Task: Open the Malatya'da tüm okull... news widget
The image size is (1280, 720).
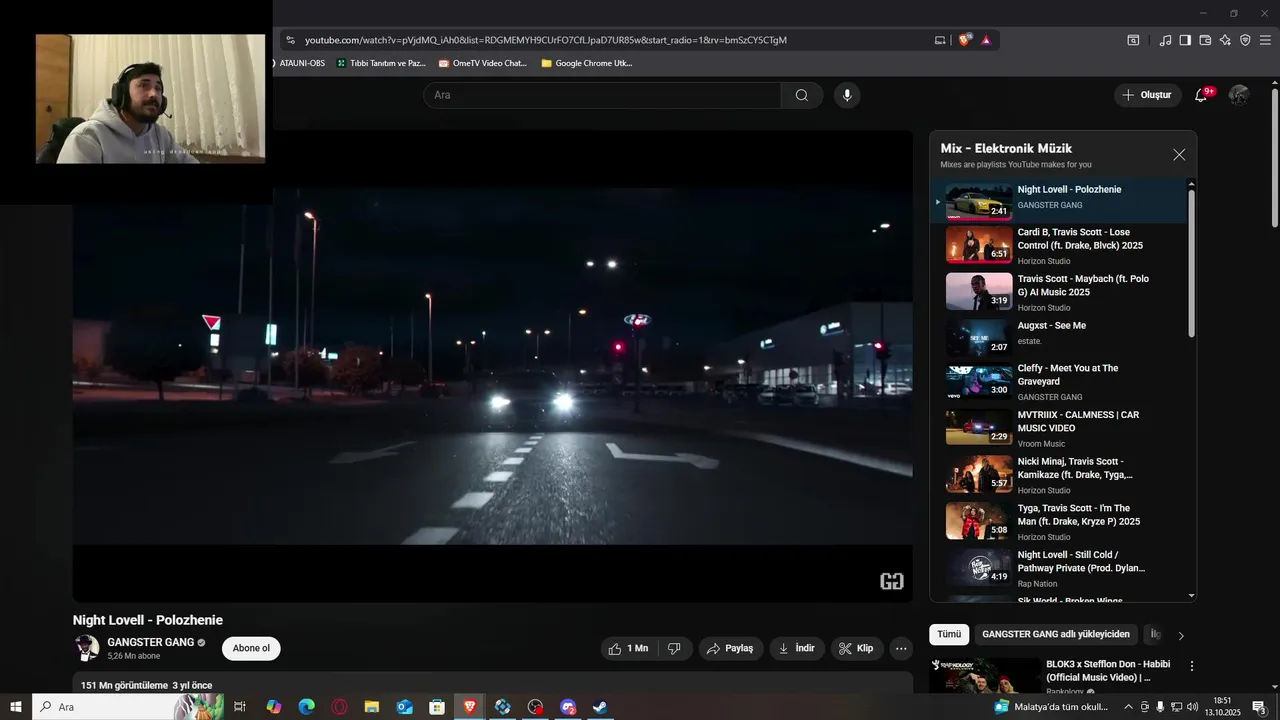Action: click(x=1051, y=707)
